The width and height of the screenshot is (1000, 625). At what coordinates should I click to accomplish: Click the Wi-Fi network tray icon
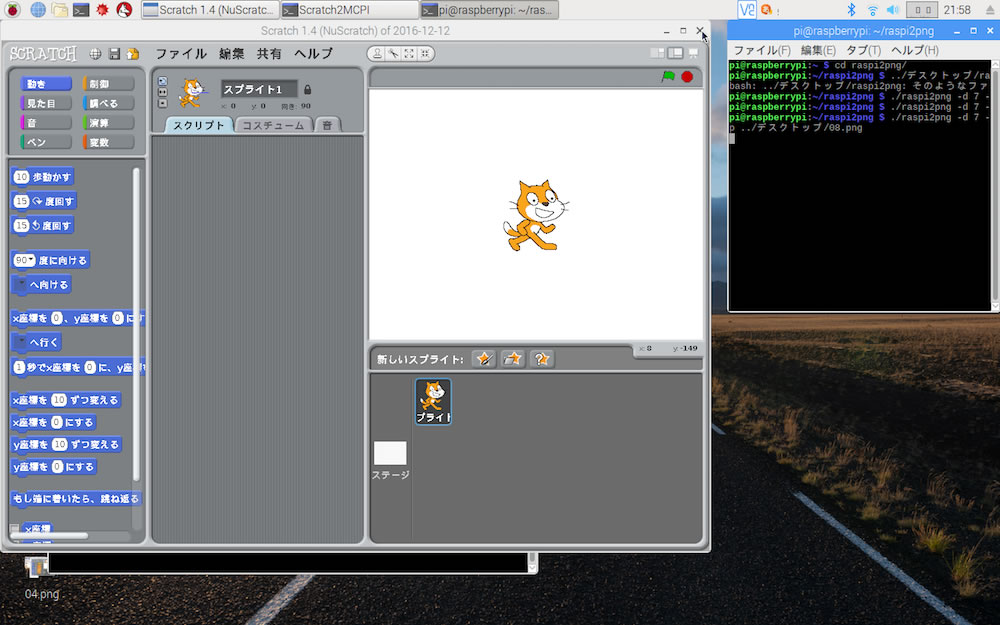tap(872, 10)
